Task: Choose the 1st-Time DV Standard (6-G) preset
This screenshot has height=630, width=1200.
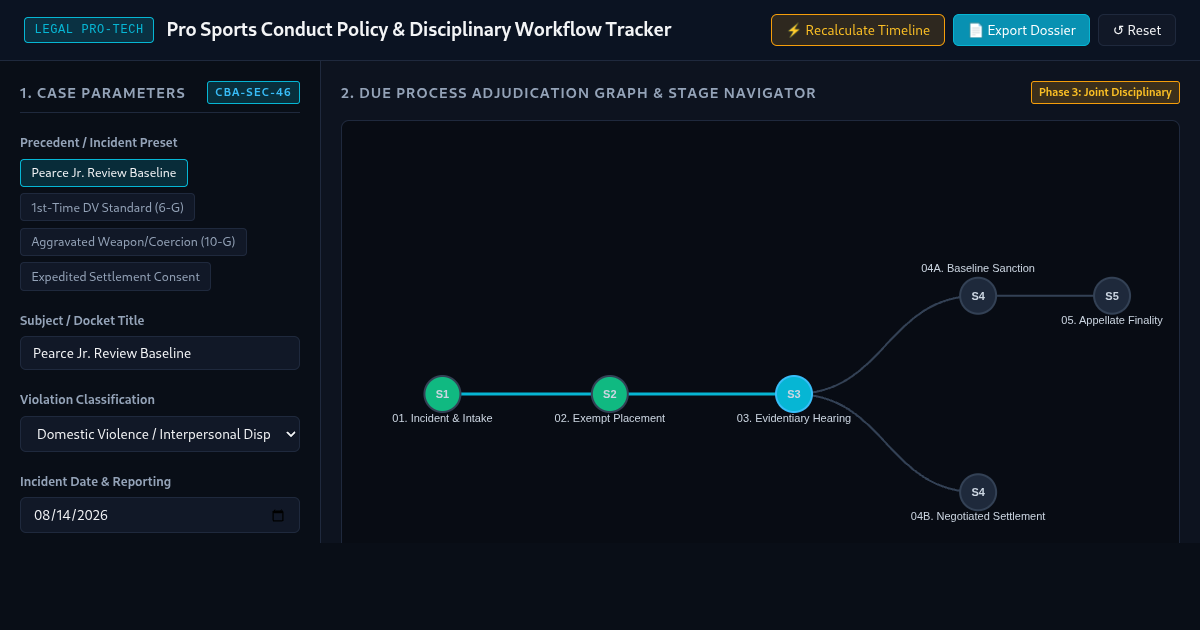Action: 108,207
